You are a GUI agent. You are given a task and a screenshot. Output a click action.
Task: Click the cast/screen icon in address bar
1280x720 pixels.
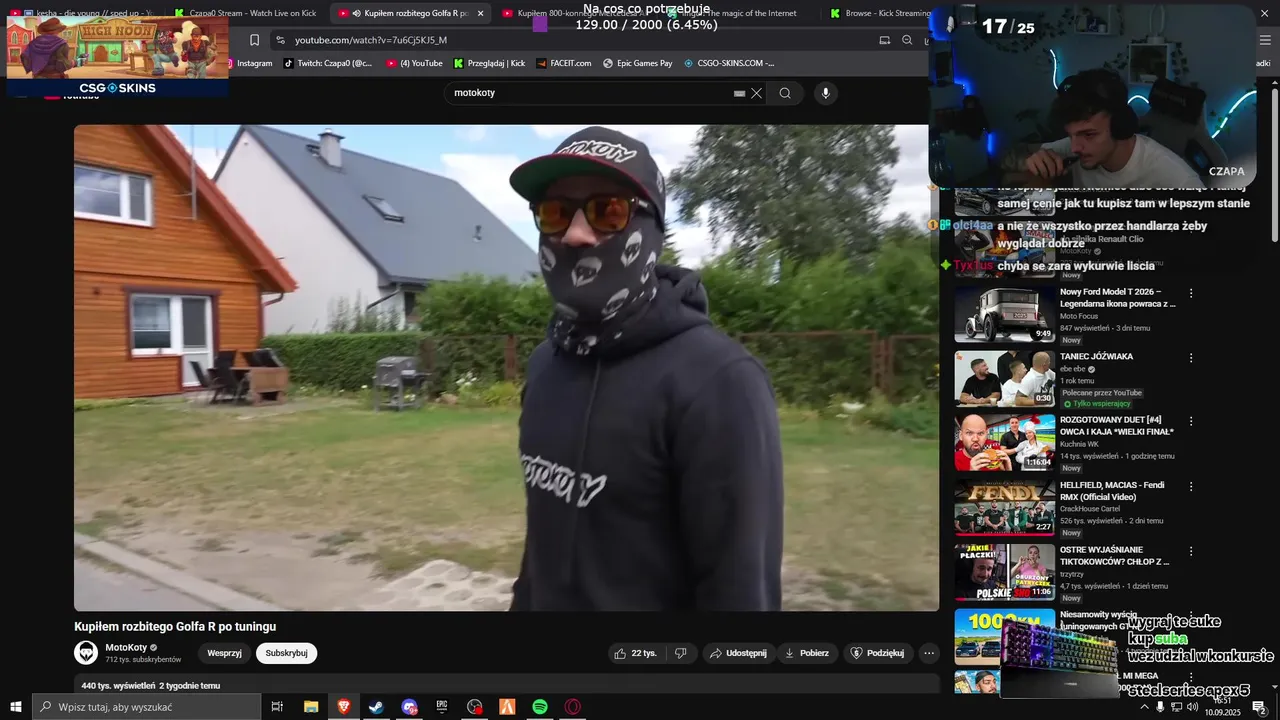point(884,40)
